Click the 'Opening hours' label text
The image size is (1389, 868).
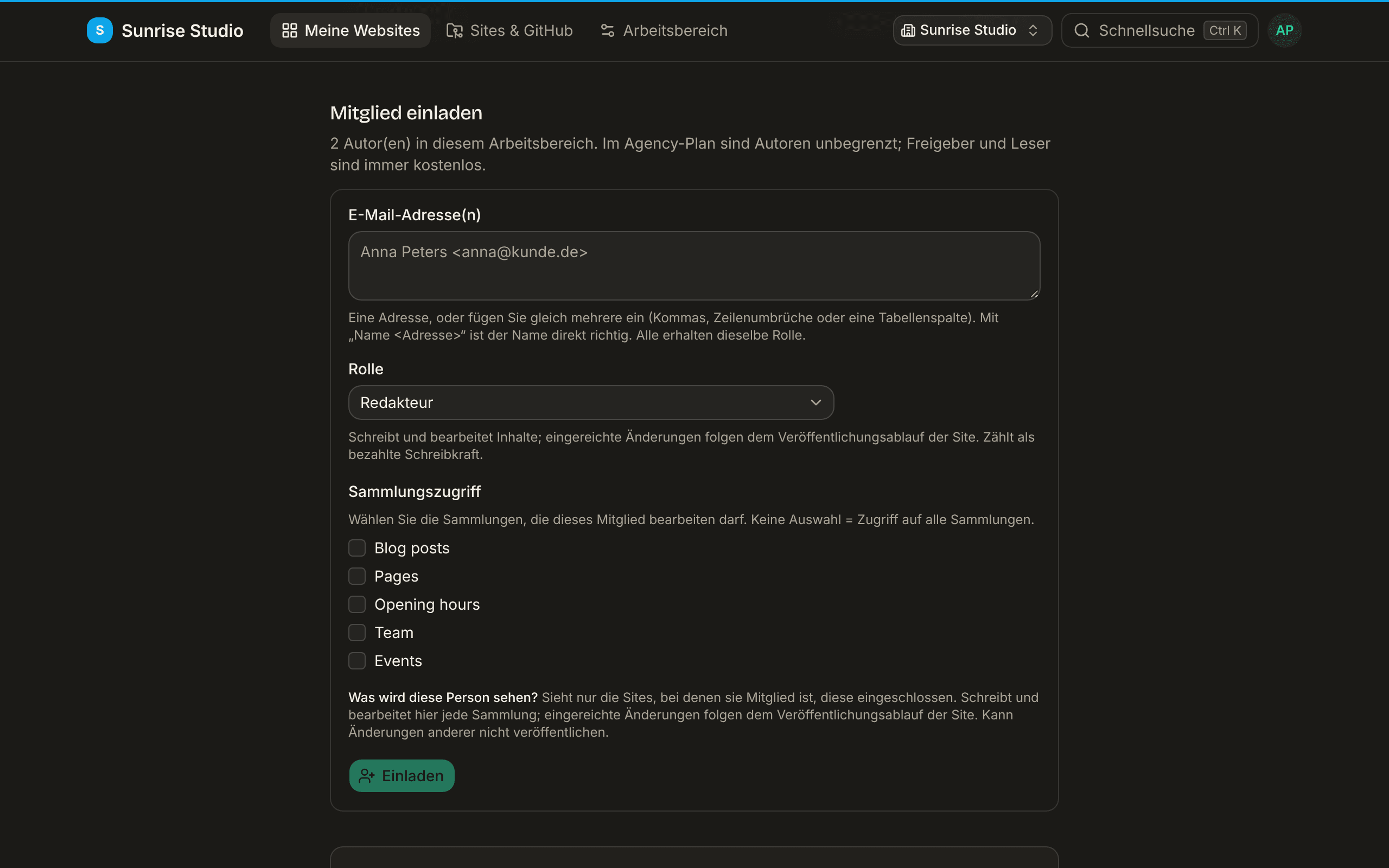(426, 604)
